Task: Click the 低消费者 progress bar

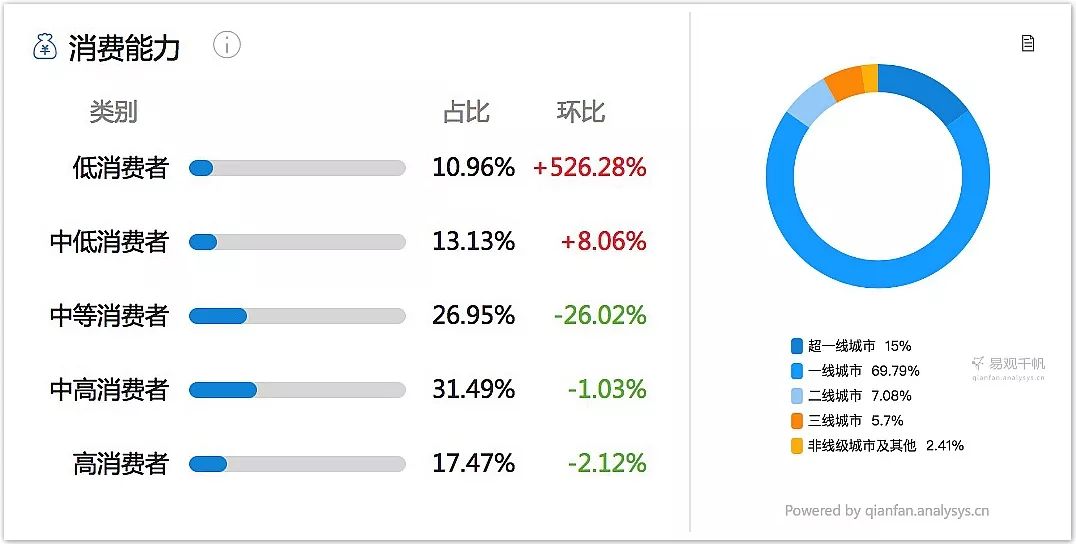Action: (297, 168)
